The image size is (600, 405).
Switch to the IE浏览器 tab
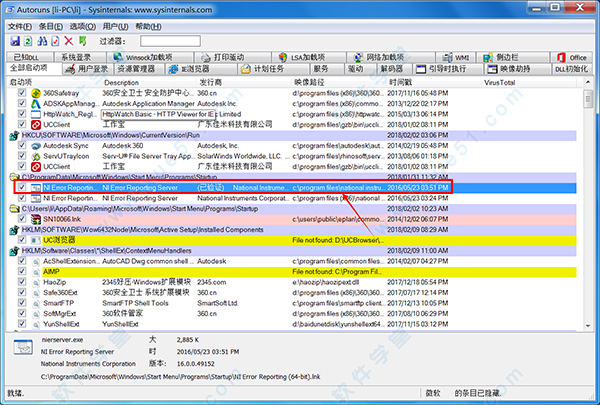click(200, 69)
